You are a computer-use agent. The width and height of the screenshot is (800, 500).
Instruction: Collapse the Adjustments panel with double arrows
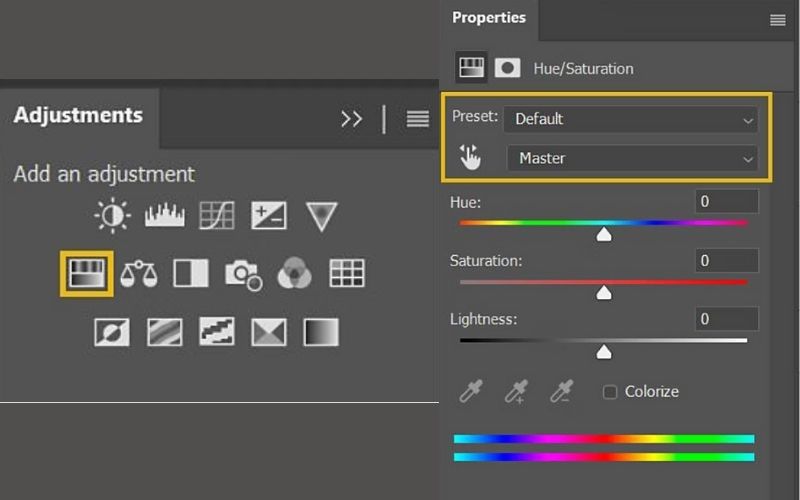(x=352, y=119)
